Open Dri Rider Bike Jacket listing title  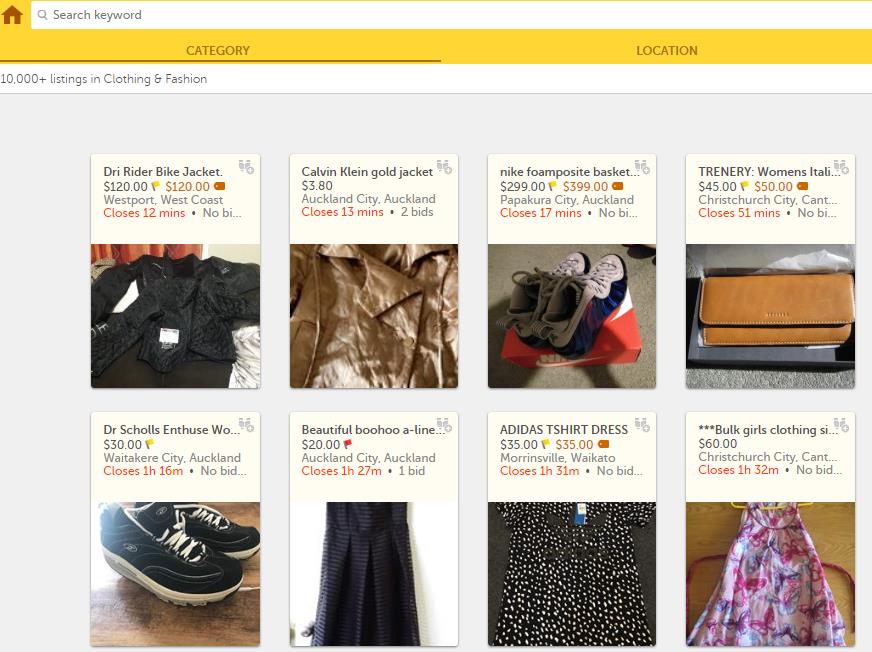[163, 171]
